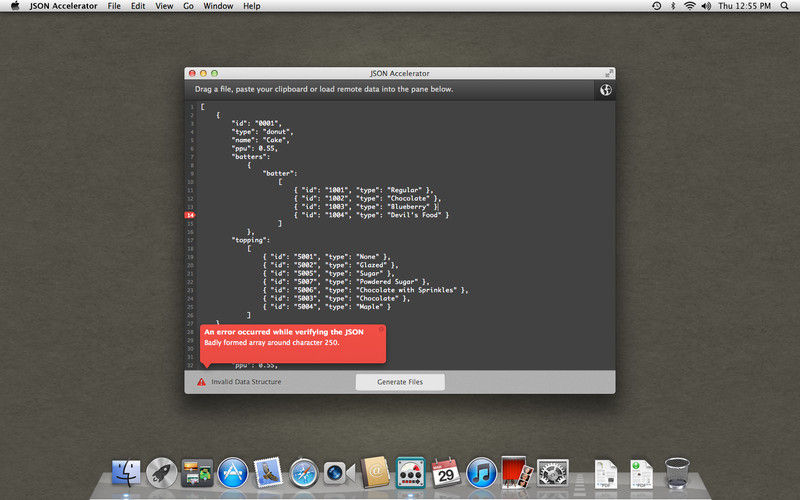Viewport: 800px width, 500px height.
Task: Open the Go menu
Action: (188, 6)
